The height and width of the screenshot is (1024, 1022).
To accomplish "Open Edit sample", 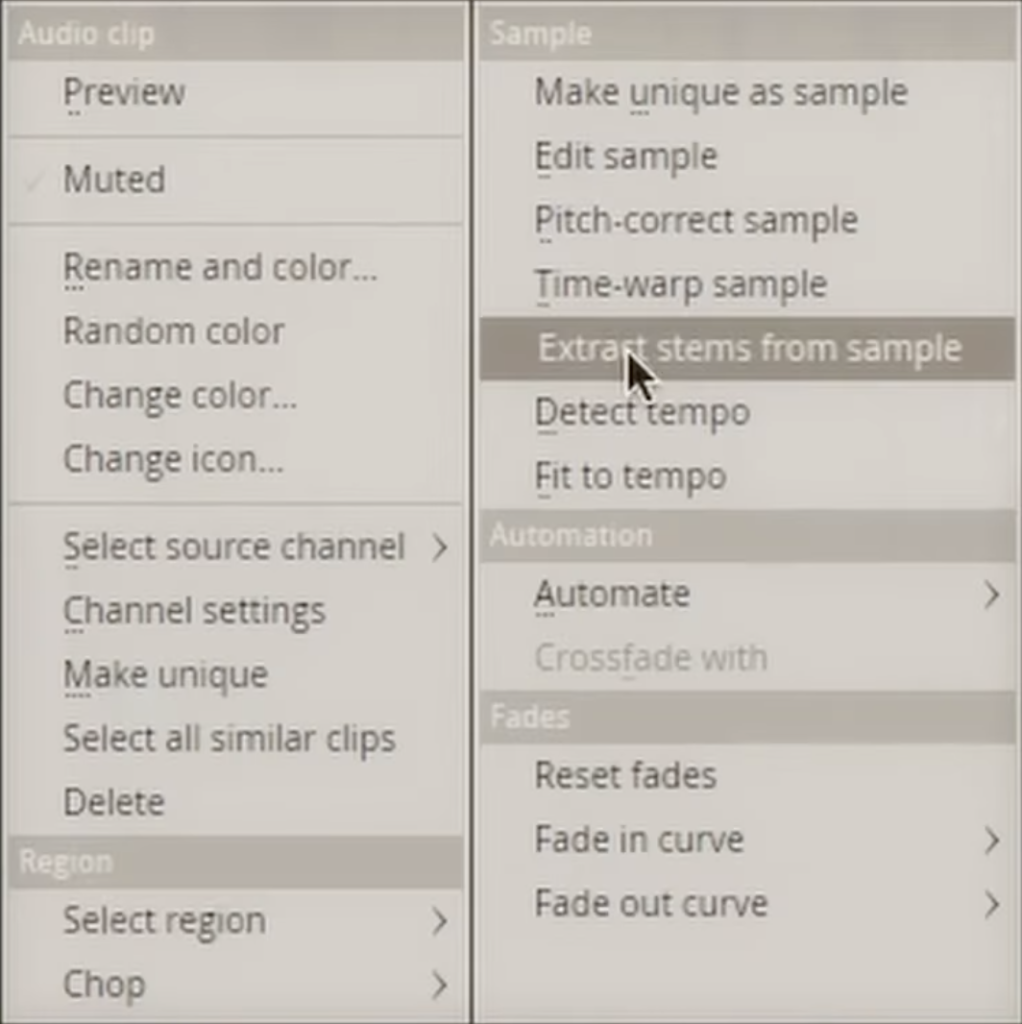I will [626, 157].
